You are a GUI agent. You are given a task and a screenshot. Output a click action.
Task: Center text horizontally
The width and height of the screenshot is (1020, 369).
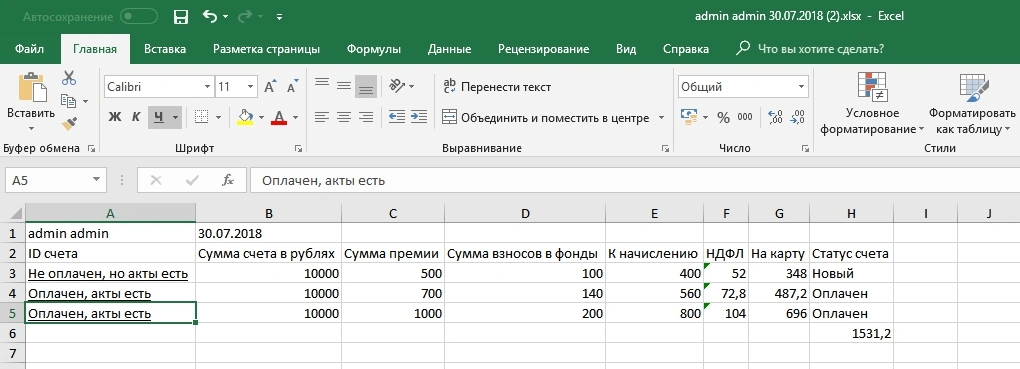(x=344, y=118)
